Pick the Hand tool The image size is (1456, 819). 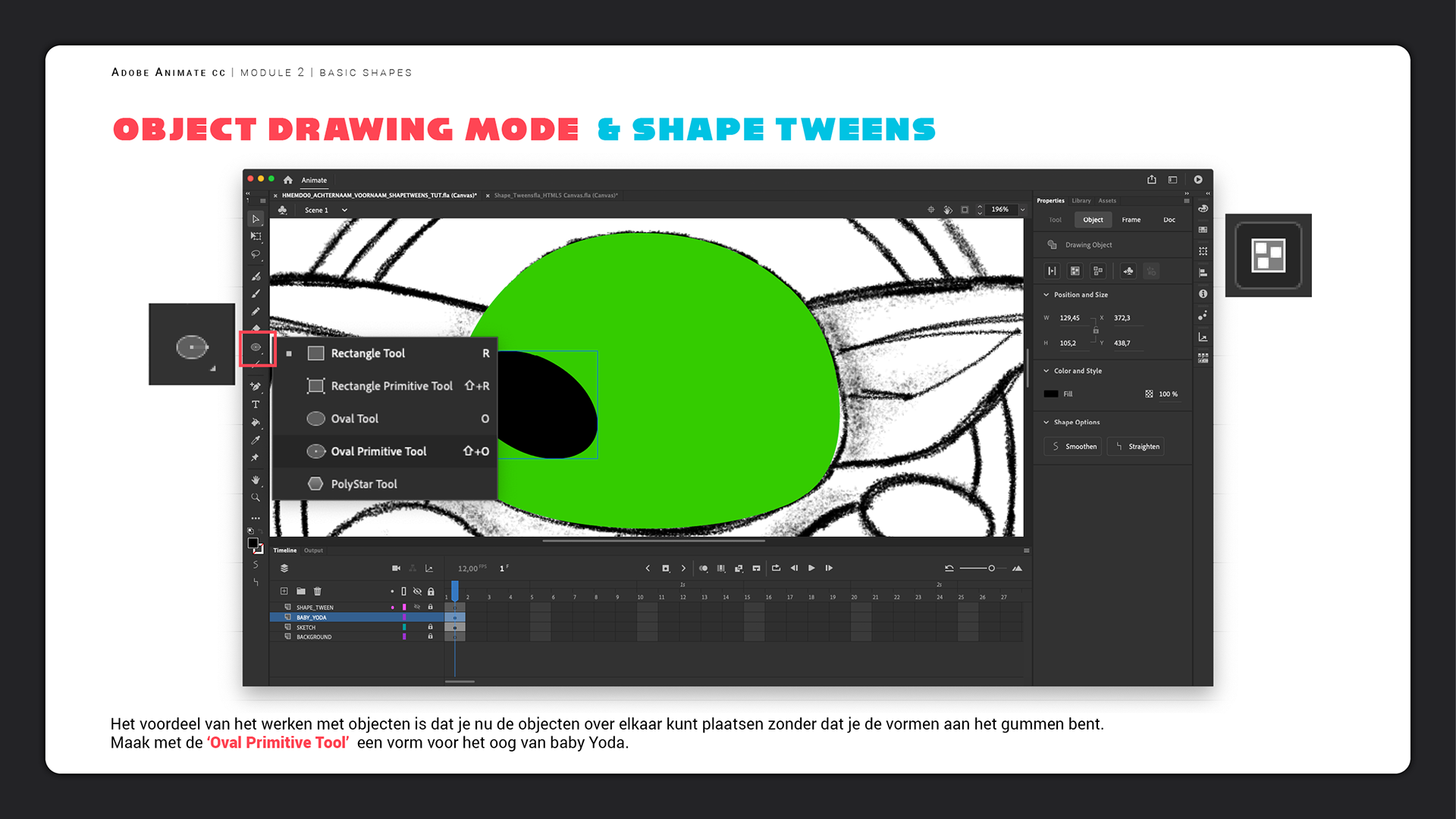pos(256,480)
